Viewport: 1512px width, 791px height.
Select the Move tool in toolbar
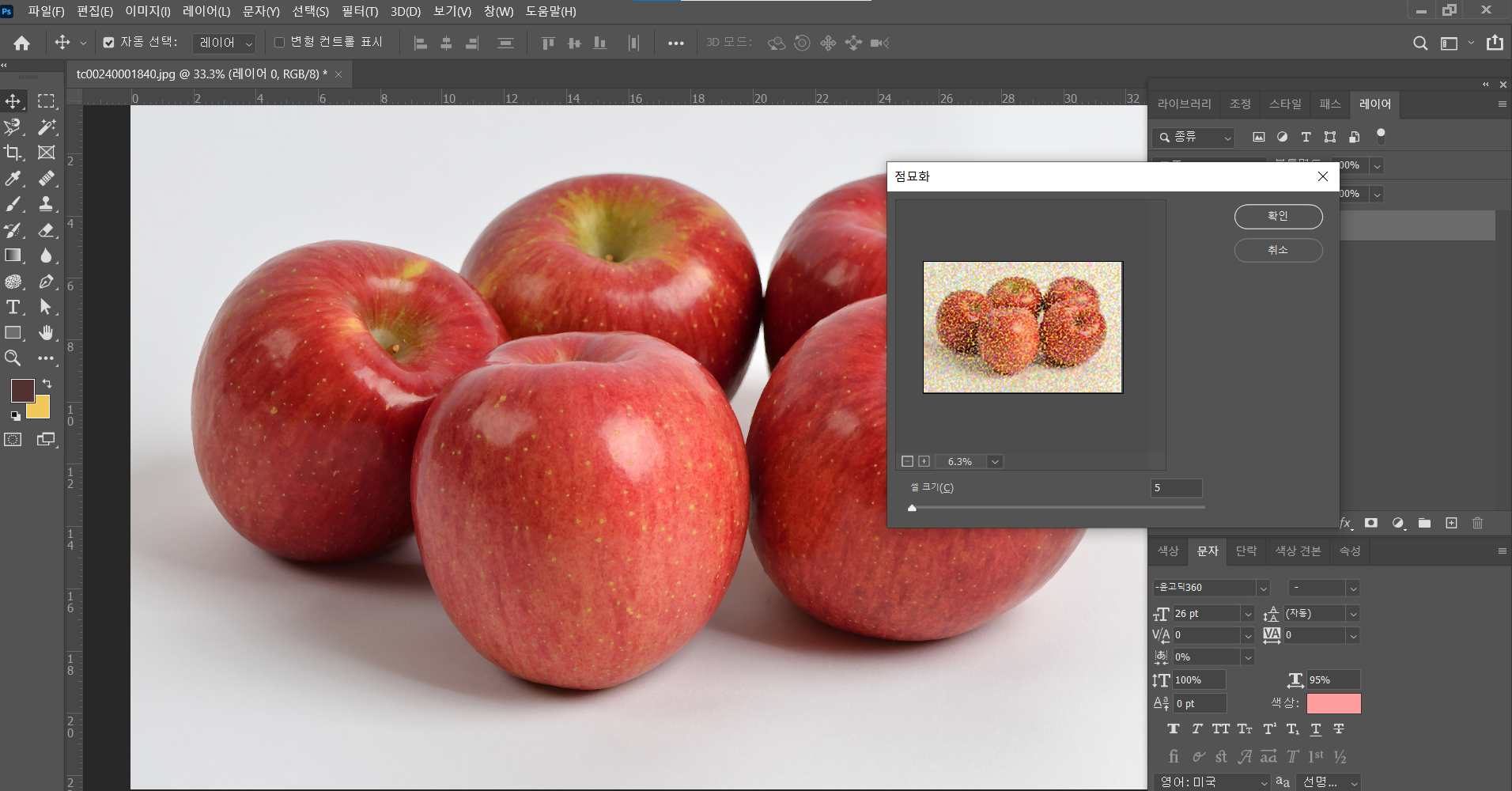13,101
